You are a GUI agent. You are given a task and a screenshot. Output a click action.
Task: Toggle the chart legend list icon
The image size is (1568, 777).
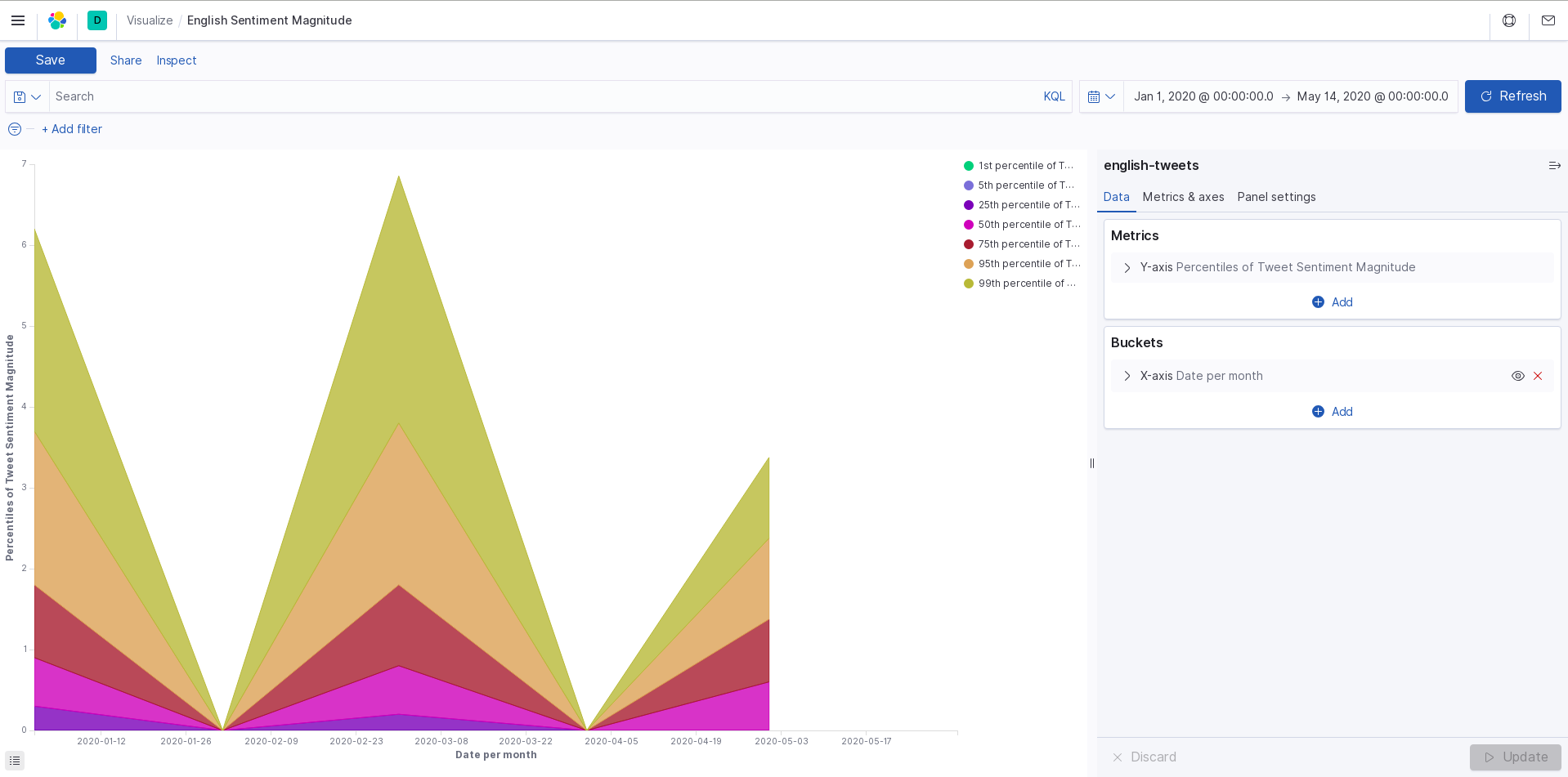(x=15, y=761)
